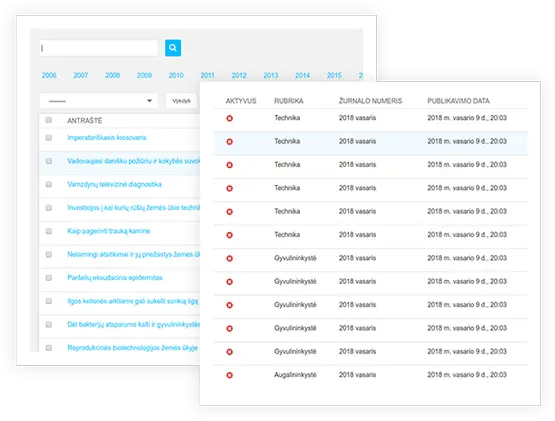Filter by year 2012
555x421 pixels.
239,75
